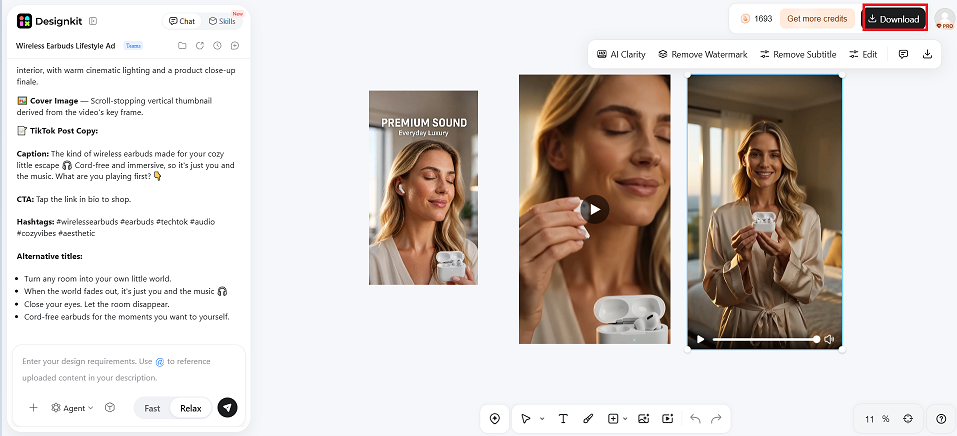Click the fit-to-screen target icon
Screen dimensions: 957x436
908,418
